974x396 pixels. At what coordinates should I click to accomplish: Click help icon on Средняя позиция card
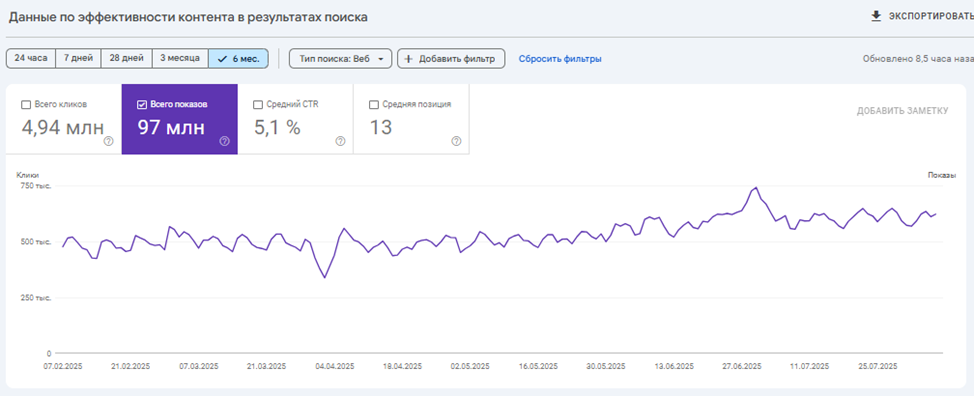pos(457,142)
